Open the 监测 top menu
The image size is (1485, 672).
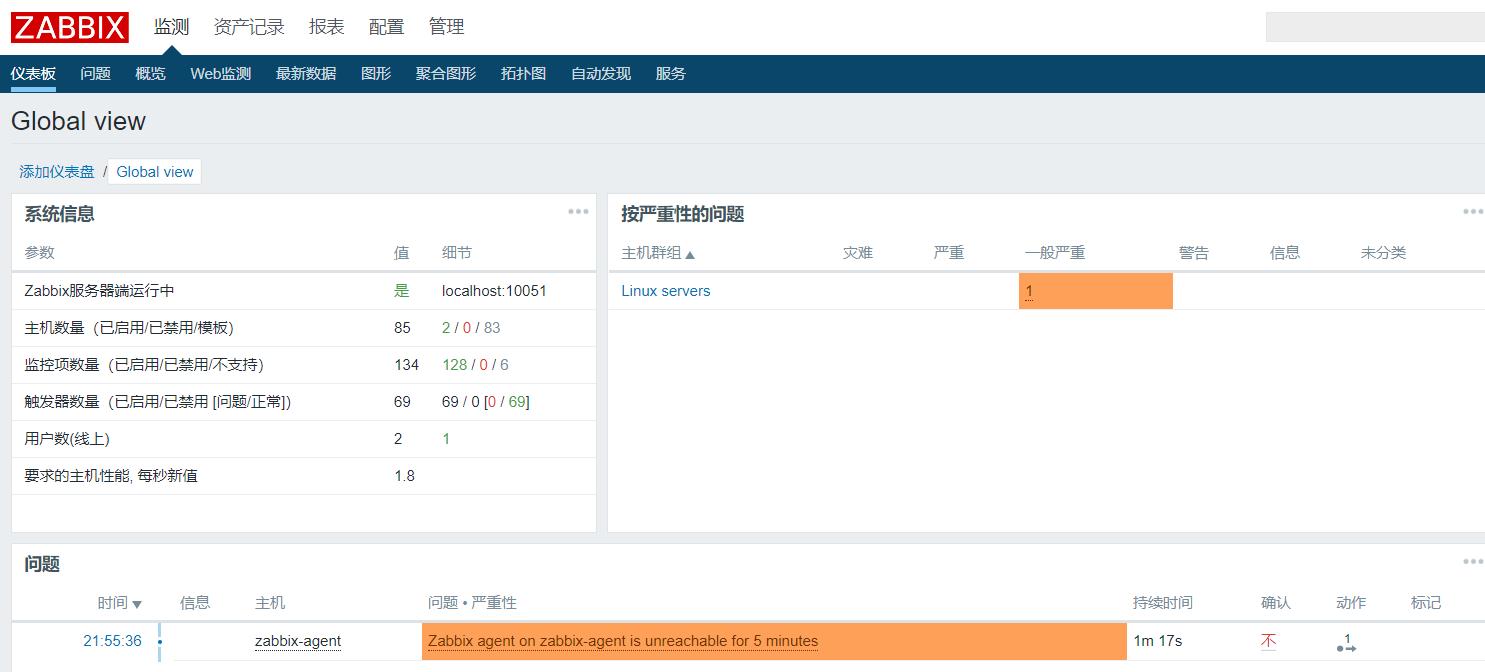pyautogui.click(x=171, y=27)
